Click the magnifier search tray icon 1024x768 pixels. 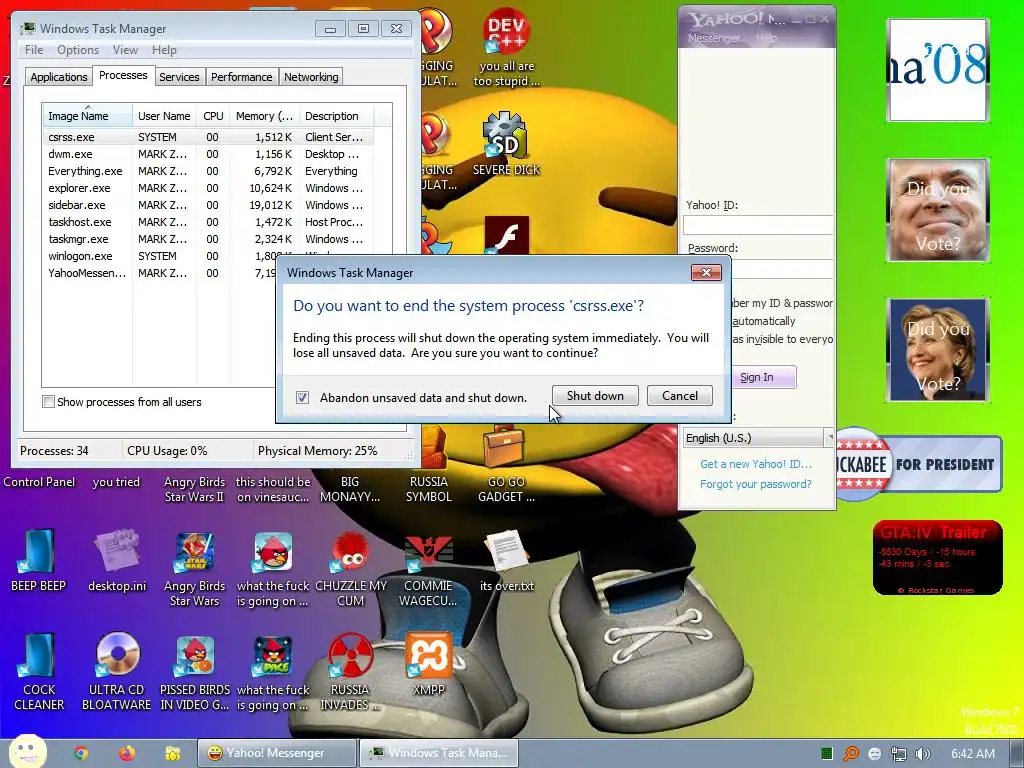[x=850, y=754]
